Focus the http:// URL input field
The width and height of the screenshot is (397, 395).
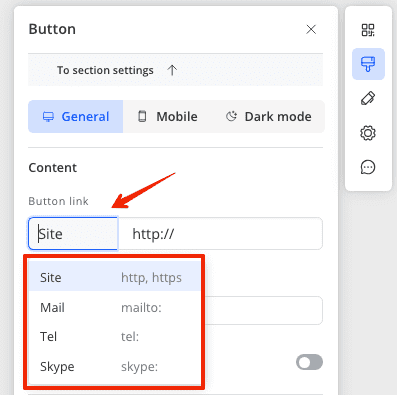(x=220, y=233)
